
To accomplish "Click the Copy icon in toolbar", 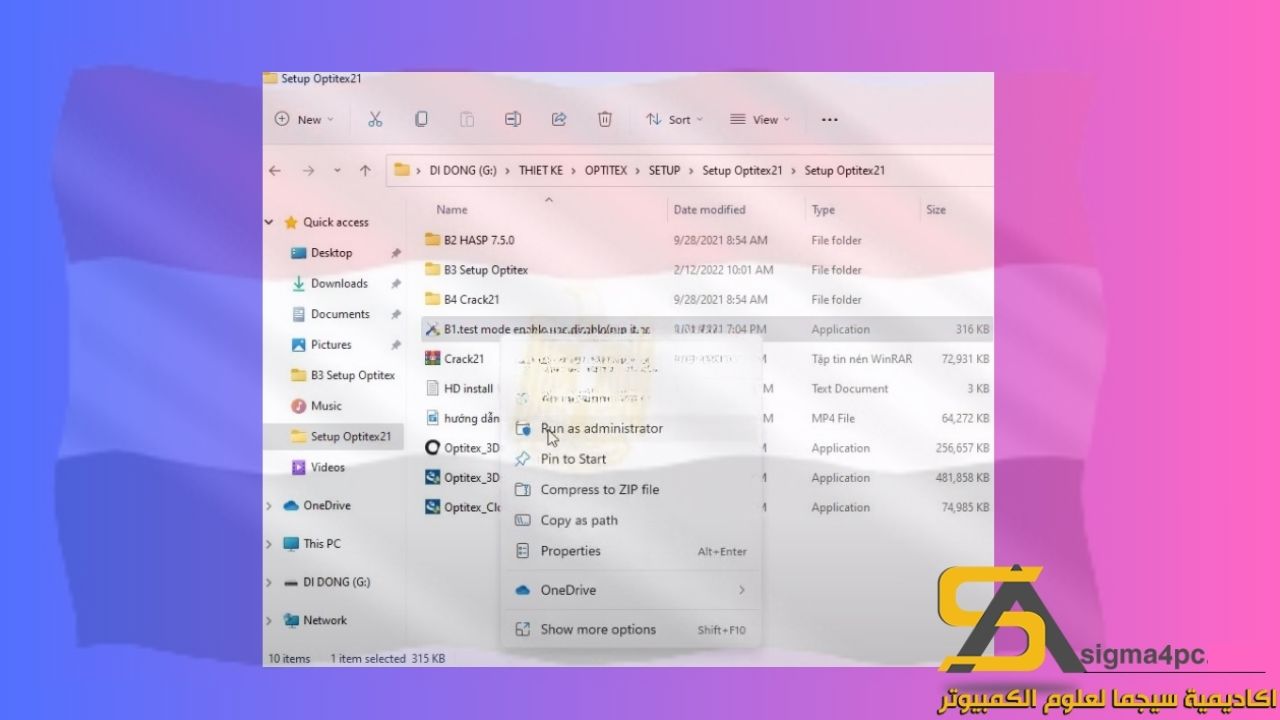I will pos(421,119).
